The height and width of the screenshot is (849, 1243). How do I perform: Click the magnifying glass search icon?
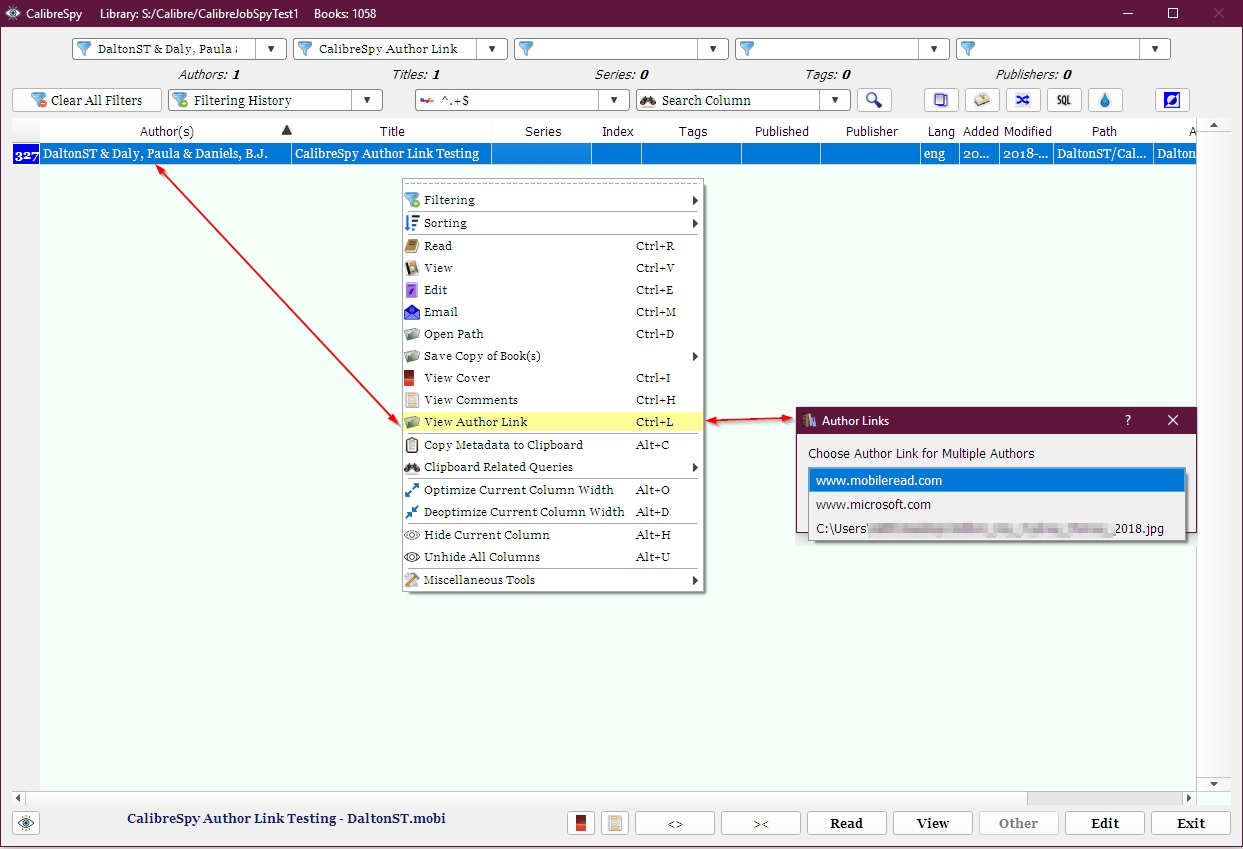pos(874,100)
